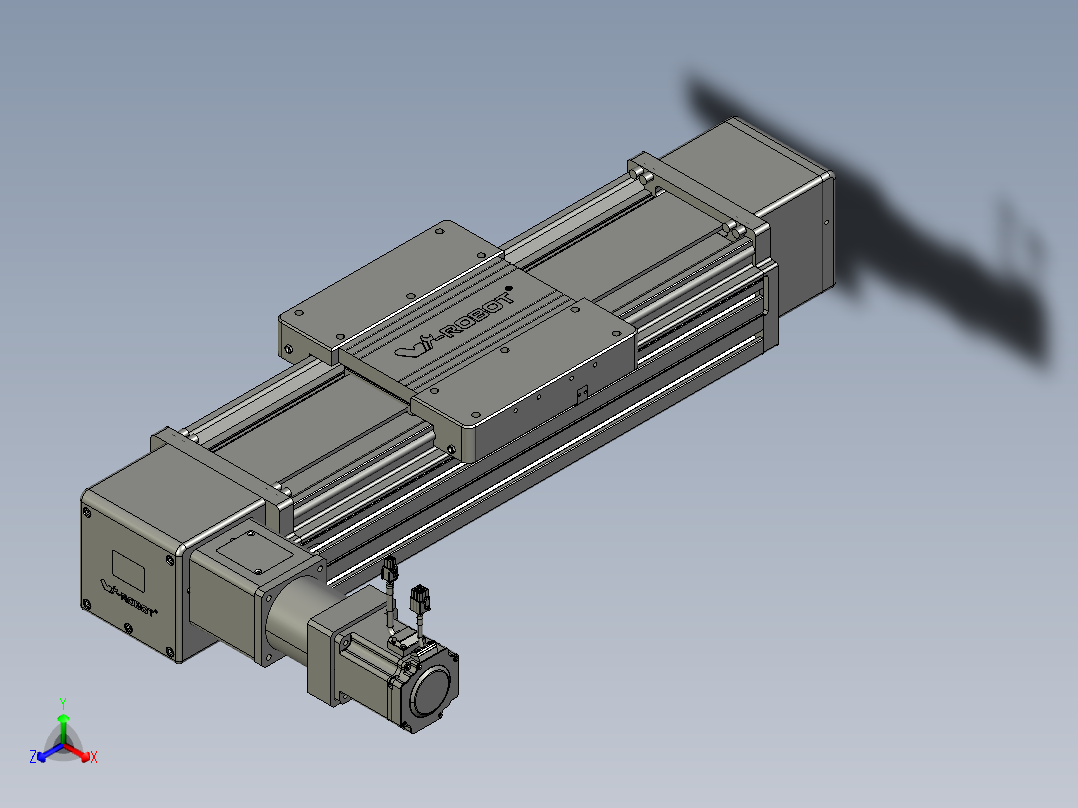Click the end cover with the small ROBOT logo
Image resolution: width=1078 pixels, height=808 pixels.
pyautogui.click(x=129, y=576)
